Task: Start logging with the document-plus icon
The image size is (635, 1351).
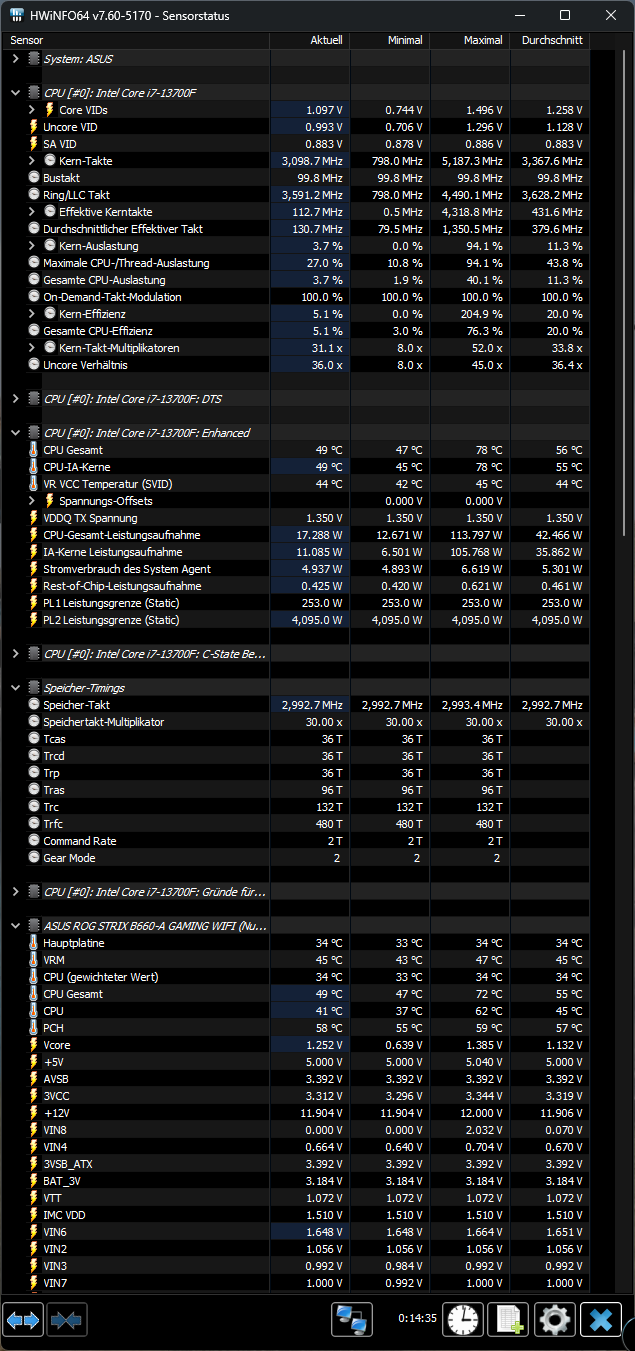Action: pos(509,1320)
